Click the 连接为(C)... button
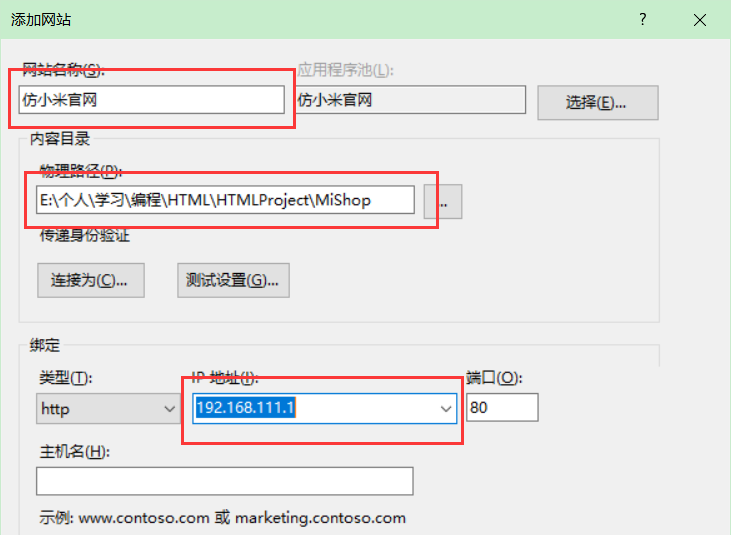 (91, 280)
